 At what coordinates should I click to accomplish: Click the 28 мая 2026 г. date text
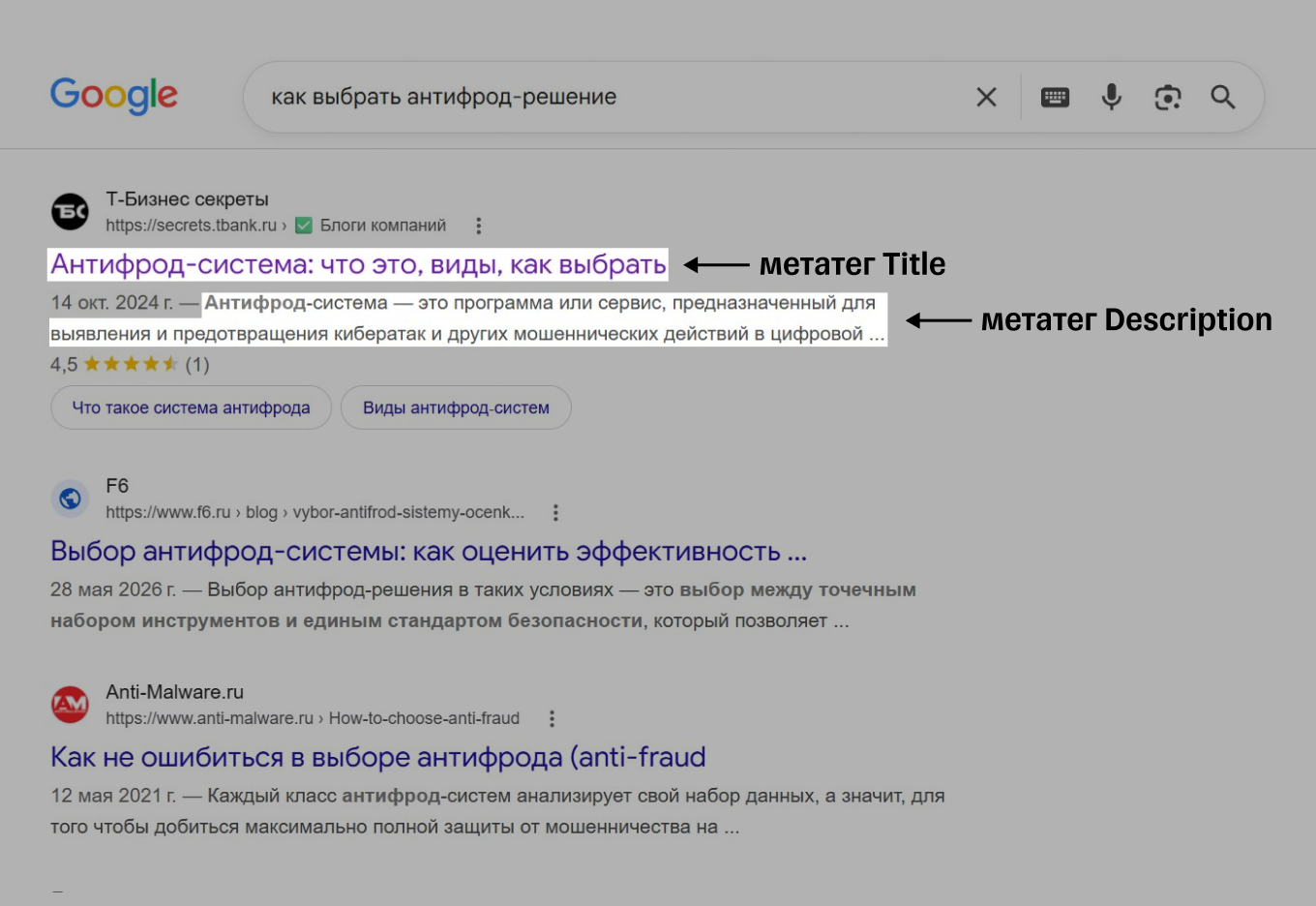click(113, 589)
